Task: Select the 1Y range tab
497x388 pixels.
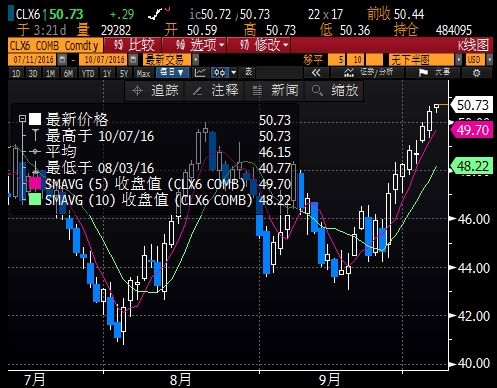Action: 107,73
